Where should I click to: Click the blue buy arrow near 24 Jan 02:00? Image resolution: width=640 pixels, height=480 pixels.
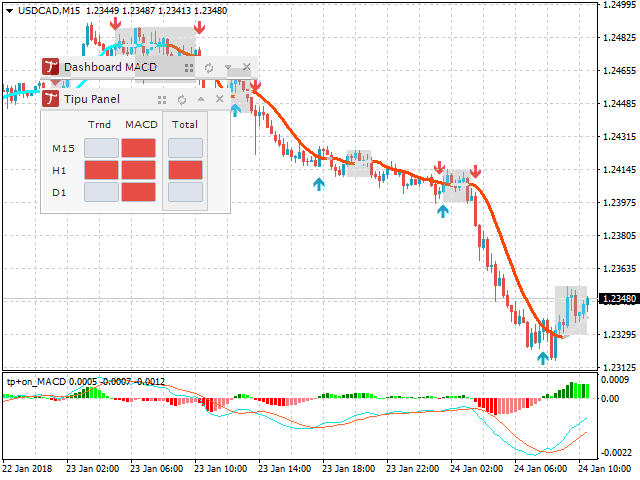pos(443,211)
